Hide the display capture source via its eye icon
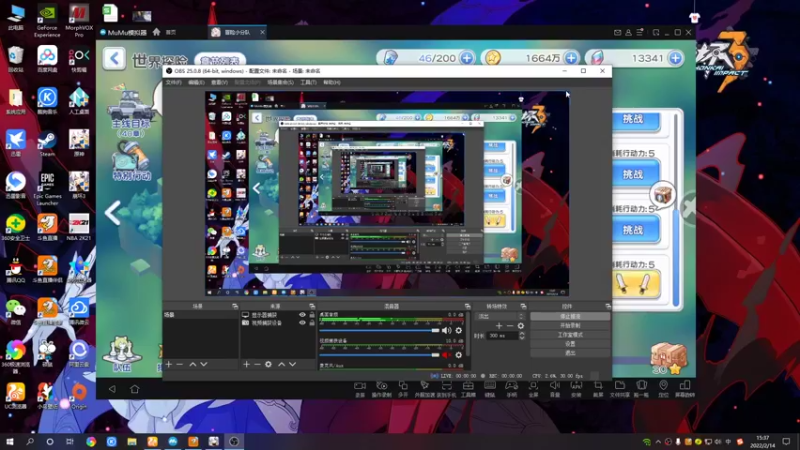The height and width of the screenshot is (450, 800). pos(302,315)
